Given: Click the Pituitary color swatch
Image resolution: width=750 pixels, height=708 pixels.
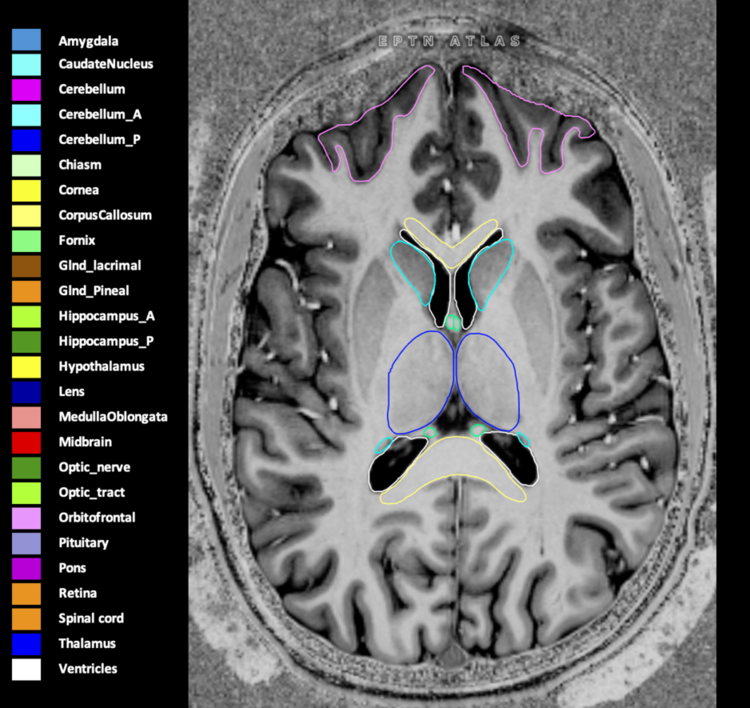Looking at the screenshot, I should pyautogui.click(x=26, y=543).
